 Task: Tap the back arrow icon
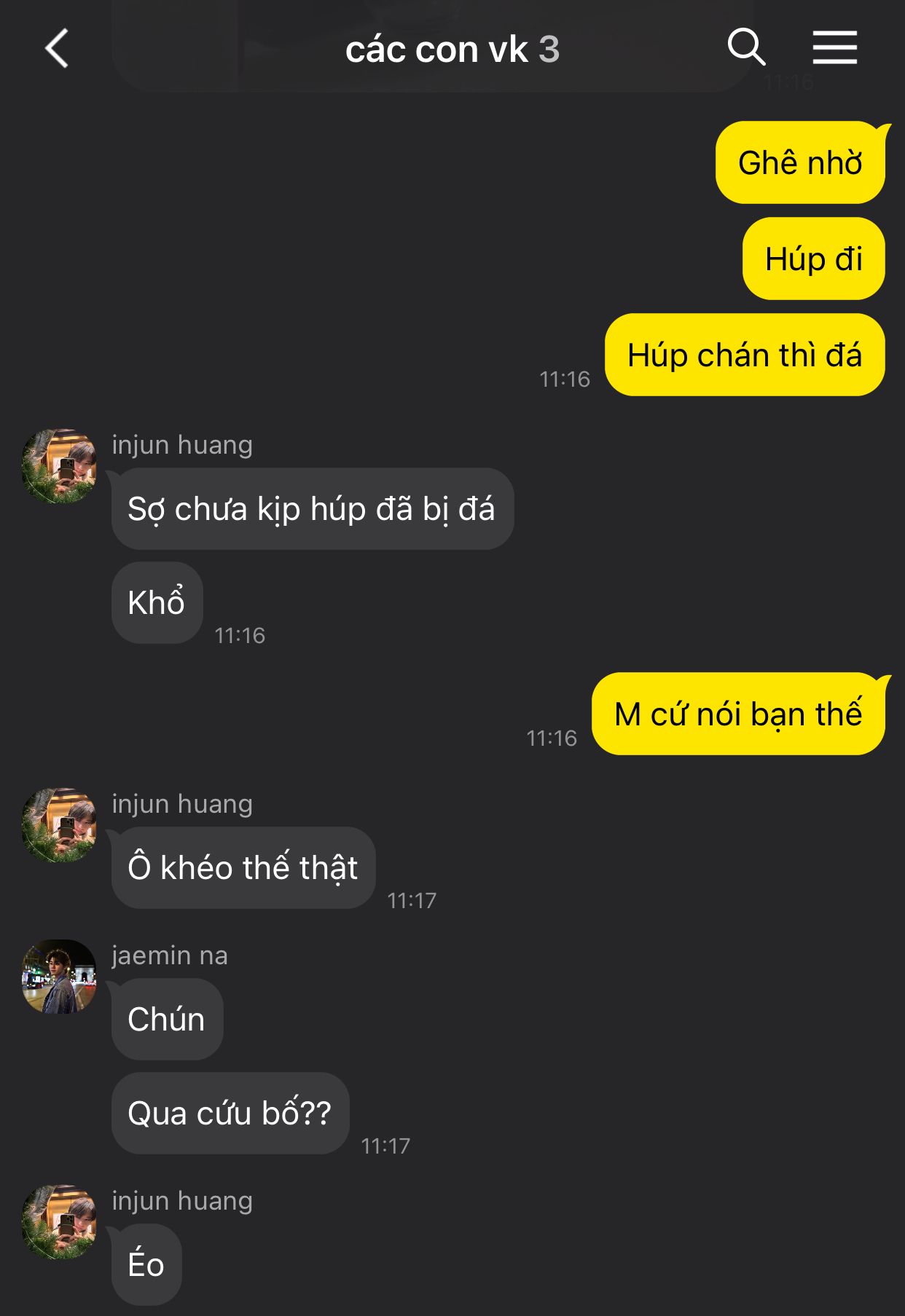[57, 49]
